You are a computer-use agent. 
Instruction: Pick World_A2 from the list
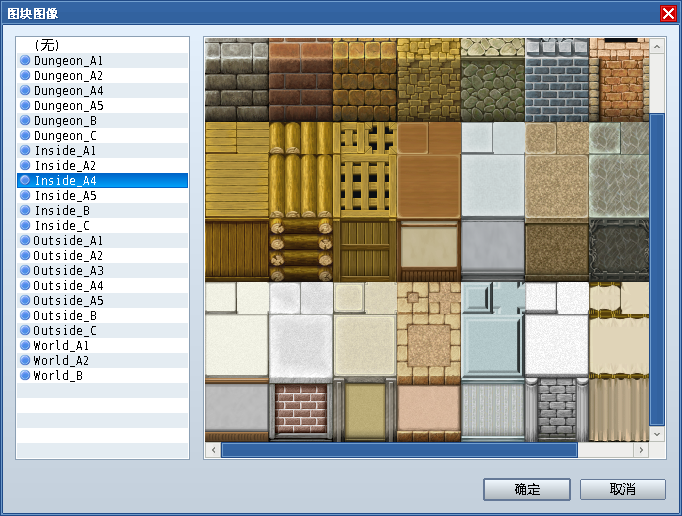click(x=103, y=361)
